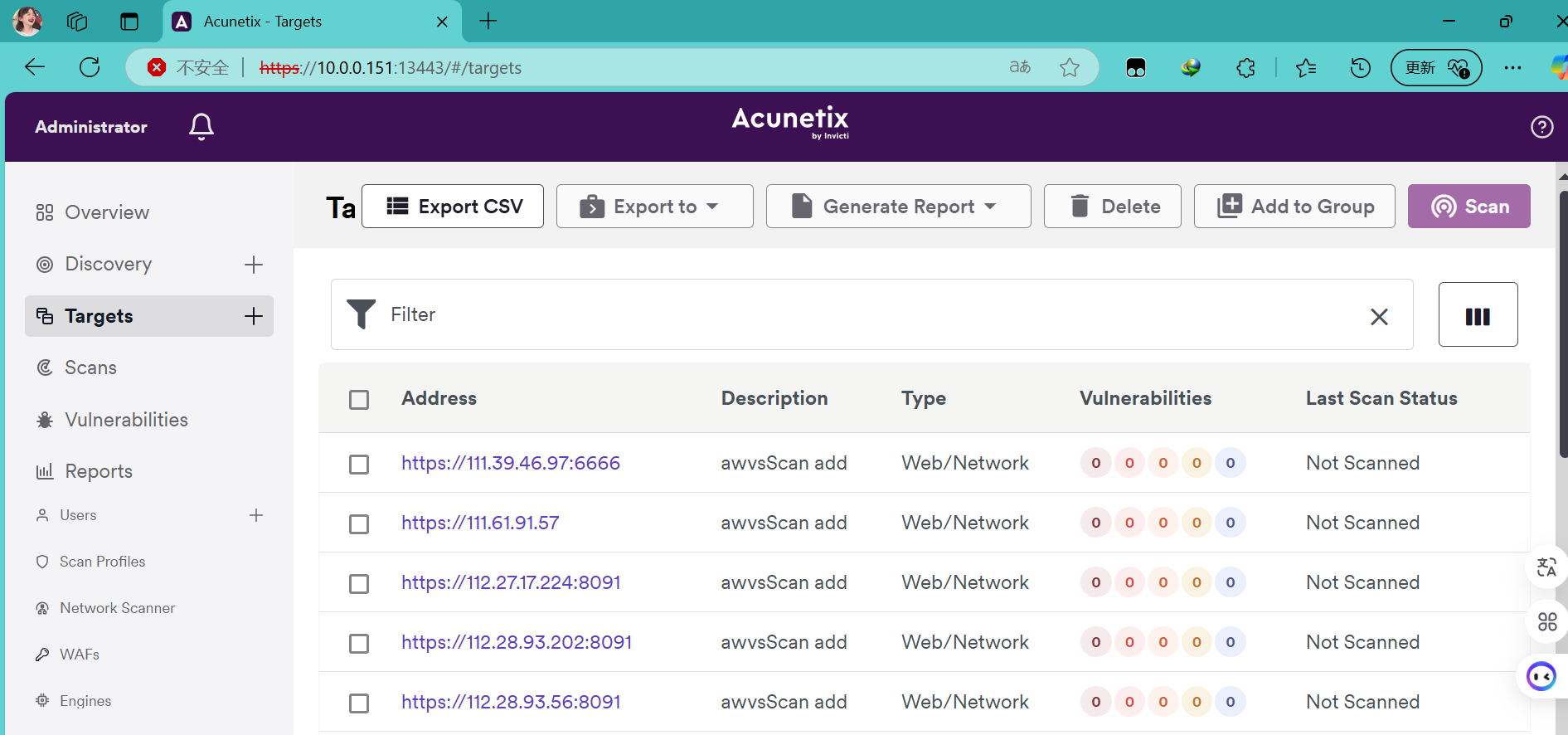Image resolution: width=1568 pixels, height=735 pixels.
Task: Select the checkbox for https://112.27.17.224:8091
Action: click(x=359, y=584)
